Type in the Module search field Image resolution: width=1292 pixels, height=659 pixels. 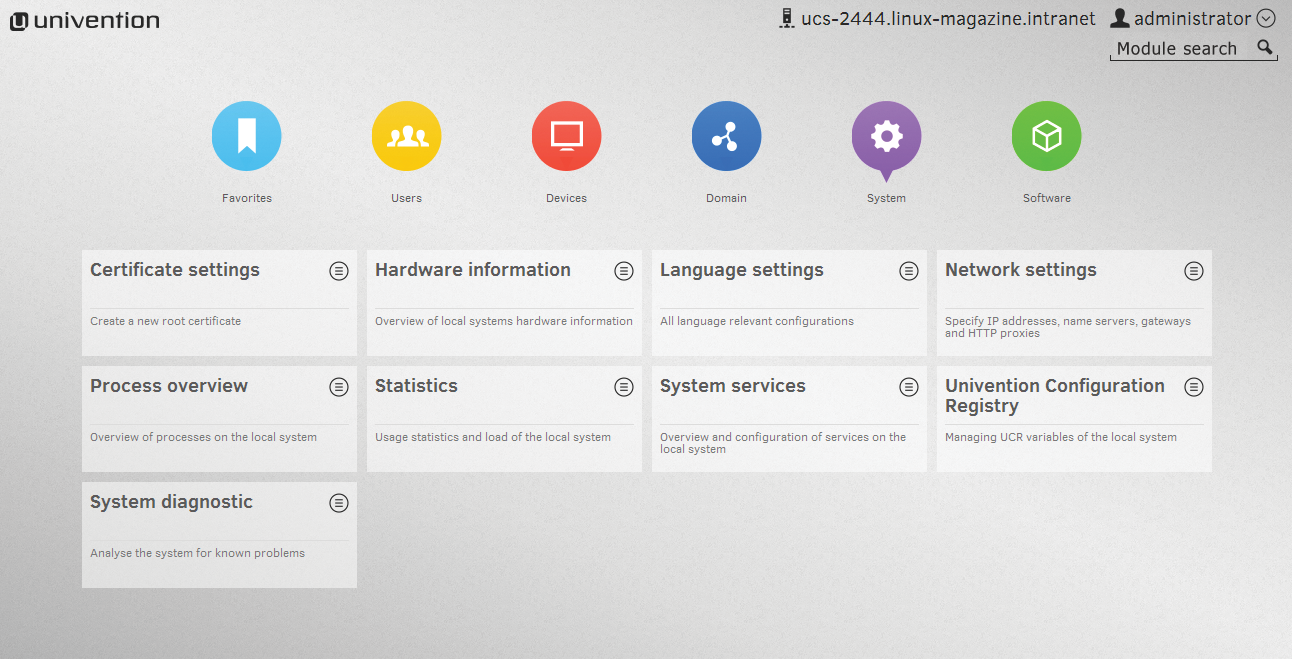(x=1180, y=49)
